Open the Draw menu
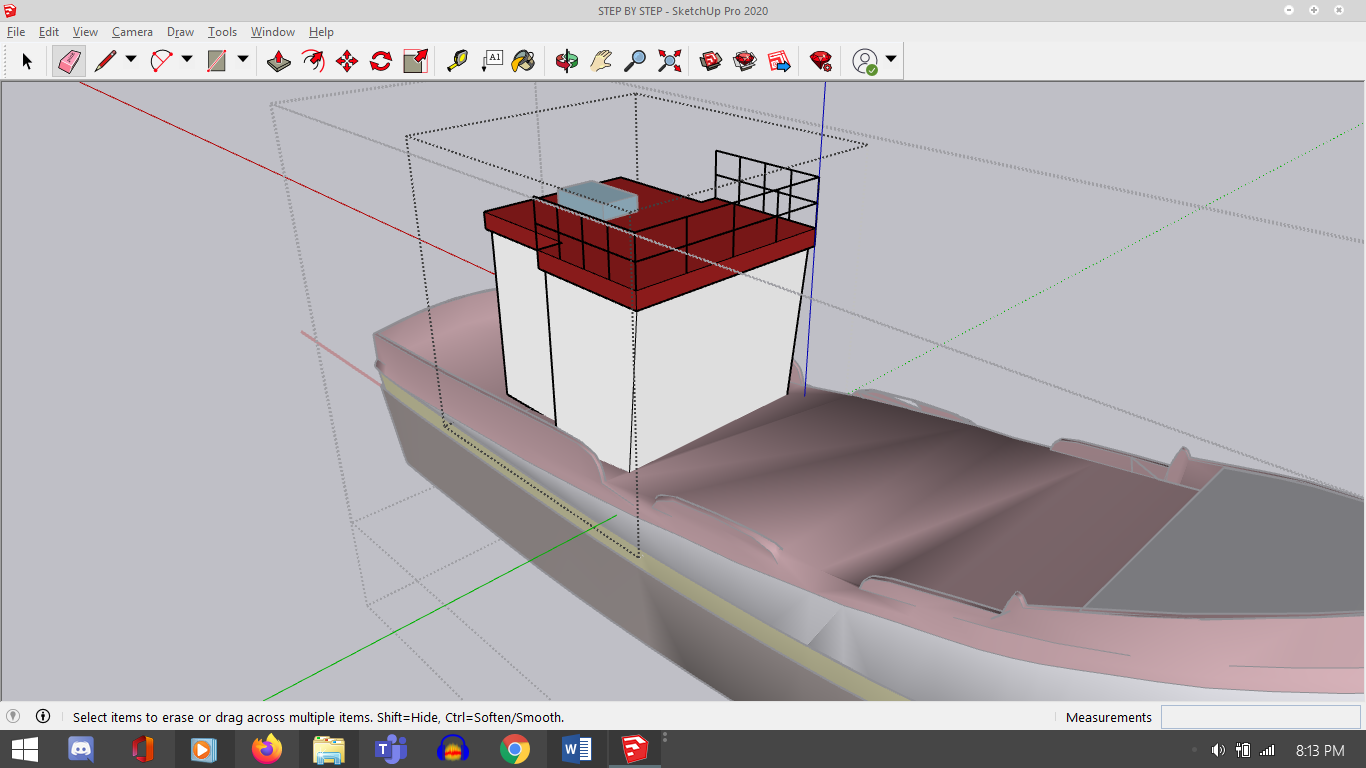The image size is (1366, 768). tap(180, 32)
